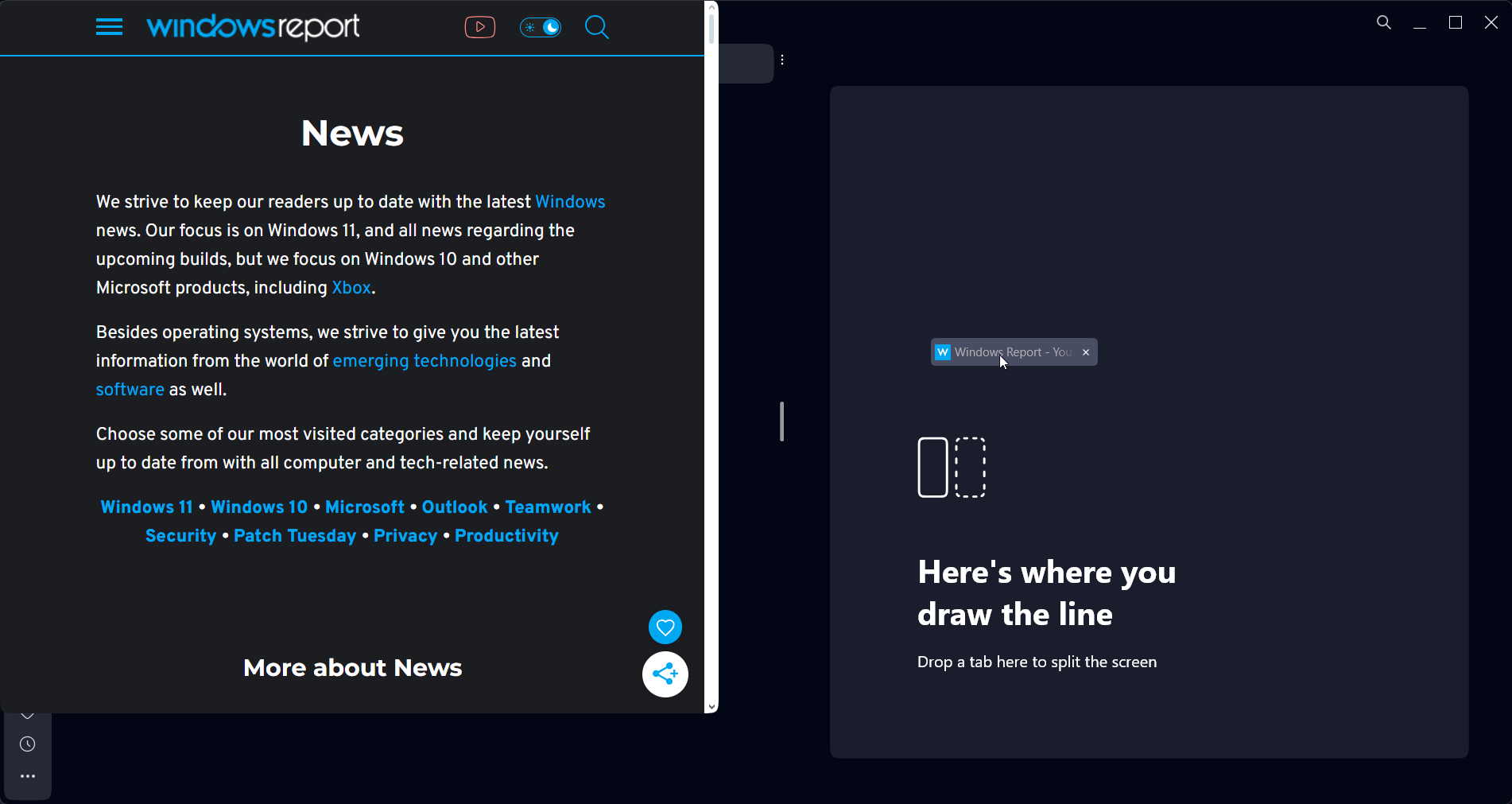Click the blue heart favorite button
The image size is (1512, 804).
pyautogui.click(x=665, y=627)
